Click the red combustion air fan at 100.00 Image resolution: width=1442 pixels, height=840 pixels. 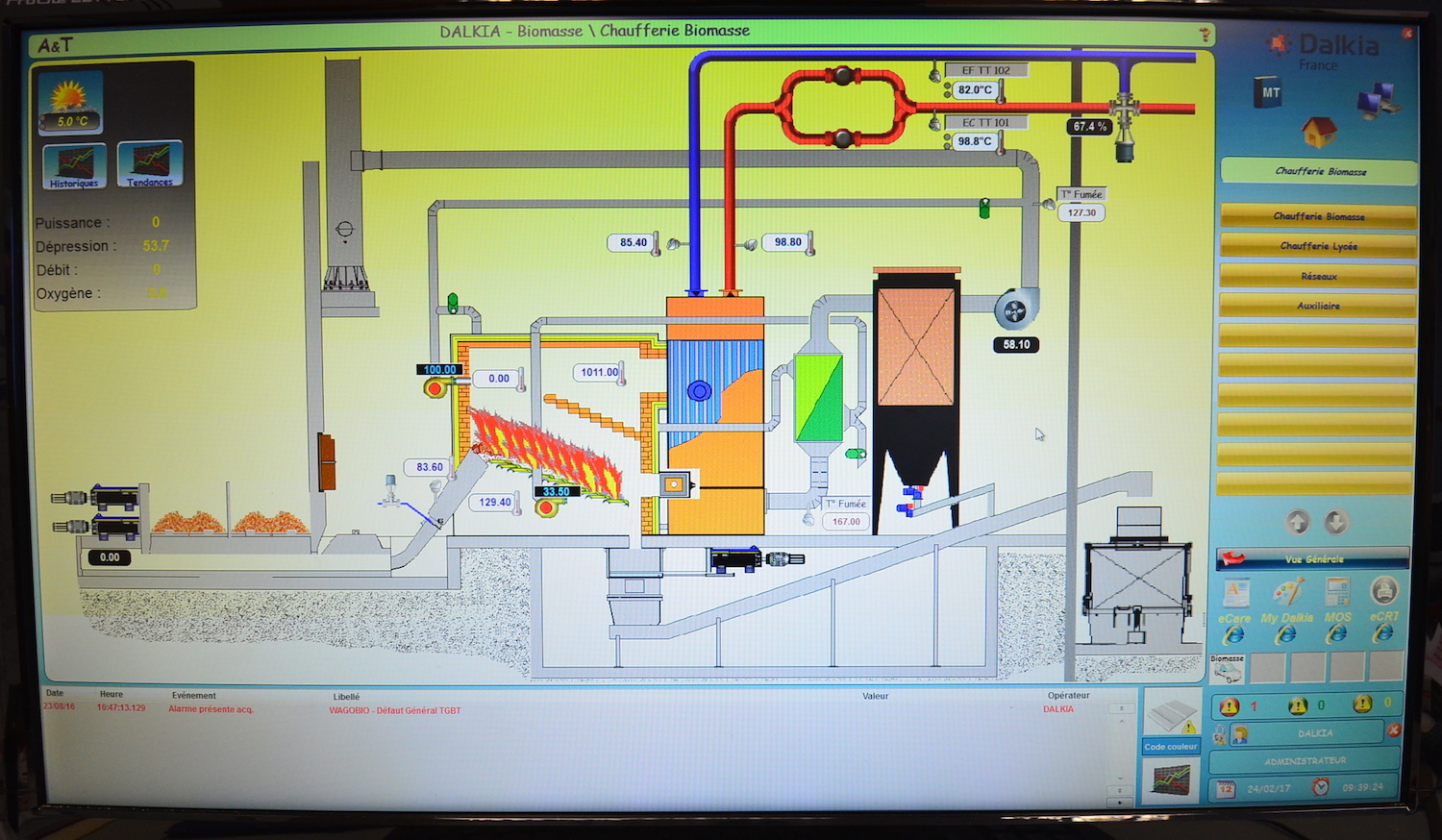click(x=435, y=388)
